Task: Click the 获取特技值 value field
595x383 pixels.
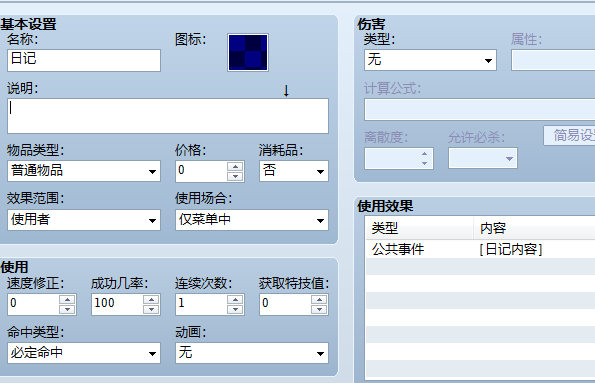Action: pos(285,304)
